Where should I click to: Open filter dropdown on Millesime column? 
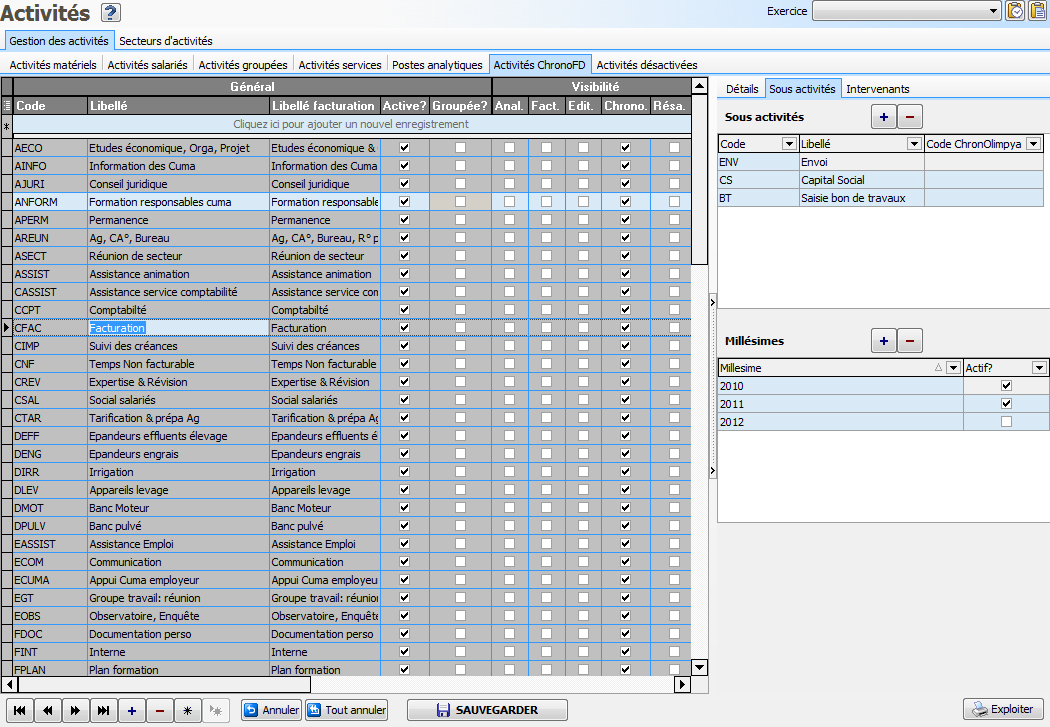(x=954, y=368)
